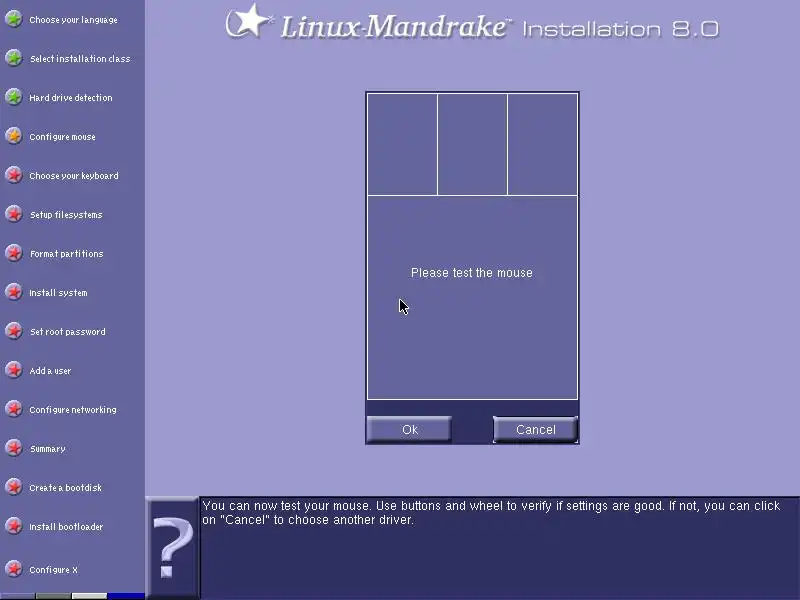Screen dimensions: 800x600
Task: Click the red star beside Add a user
Action: [14, 370]
